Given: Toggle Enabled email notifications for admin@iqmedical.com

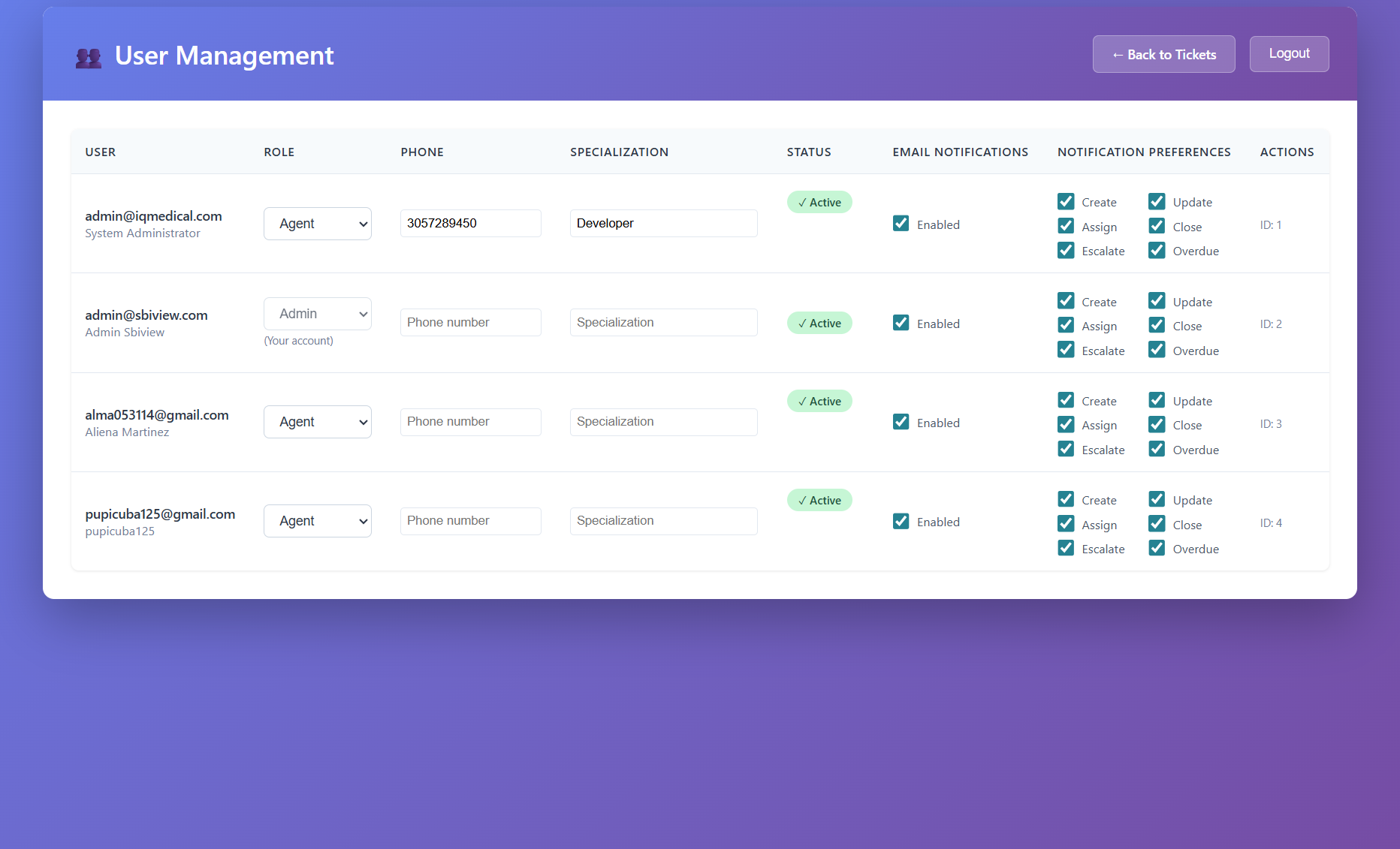Looking at the screenshot, I should point(901,223).
